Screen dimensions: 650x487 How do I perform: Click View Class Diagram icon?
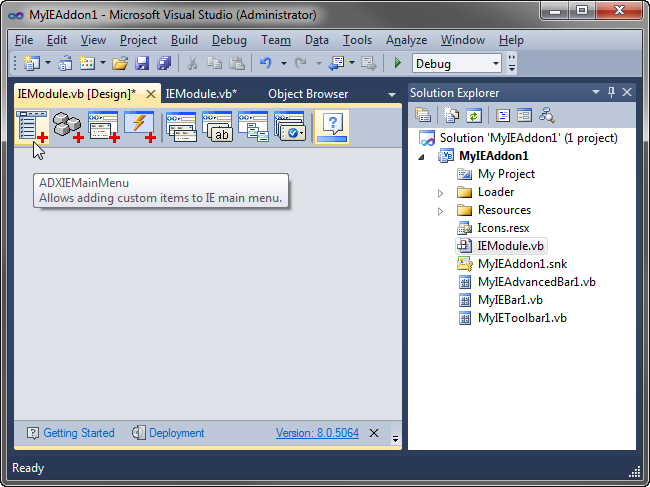547,115
